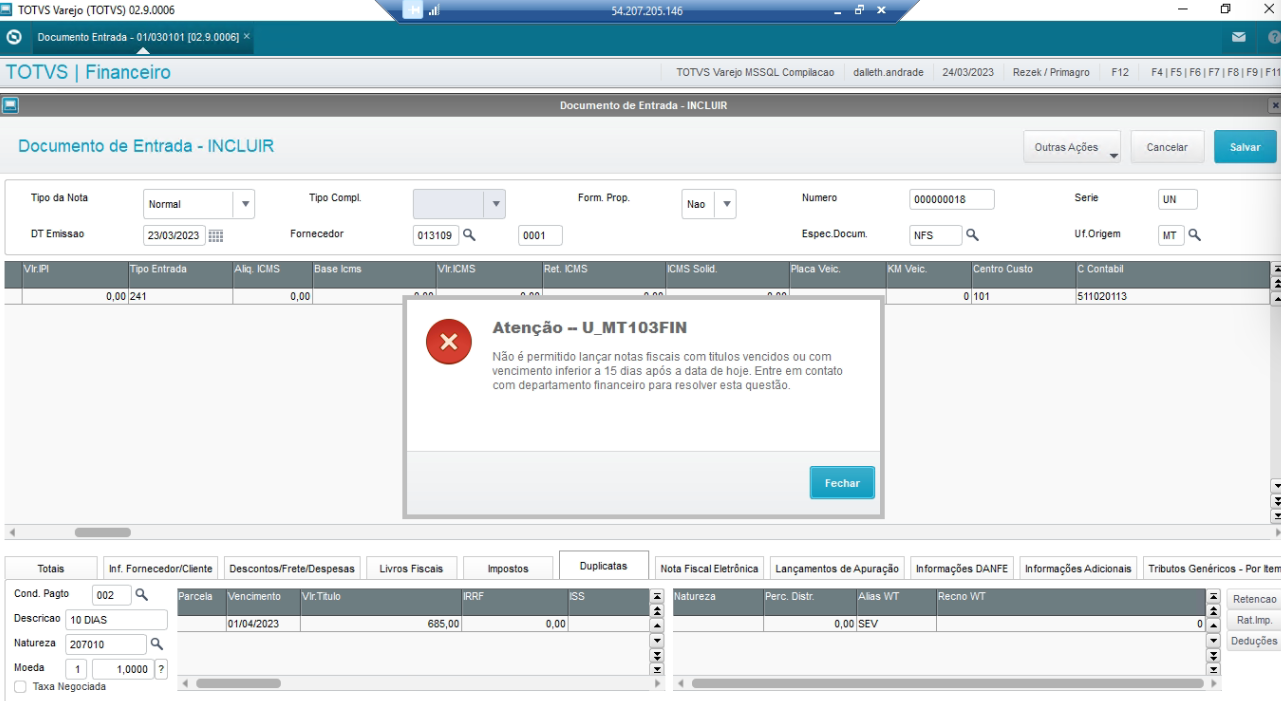Expand the Form. Prop. Nao dropdown
Screen dimensions: 1281x701
[726, 204]
